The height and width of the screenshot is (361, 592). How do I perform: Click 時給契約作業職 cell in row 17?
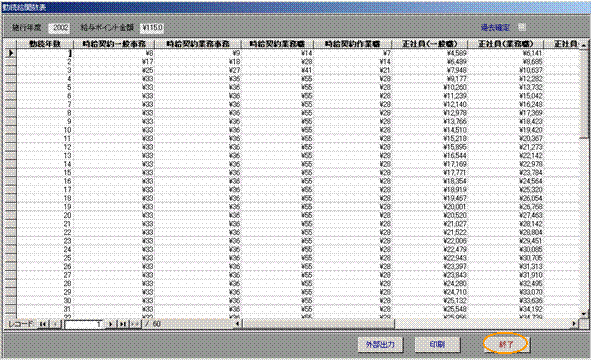(353, 190)
